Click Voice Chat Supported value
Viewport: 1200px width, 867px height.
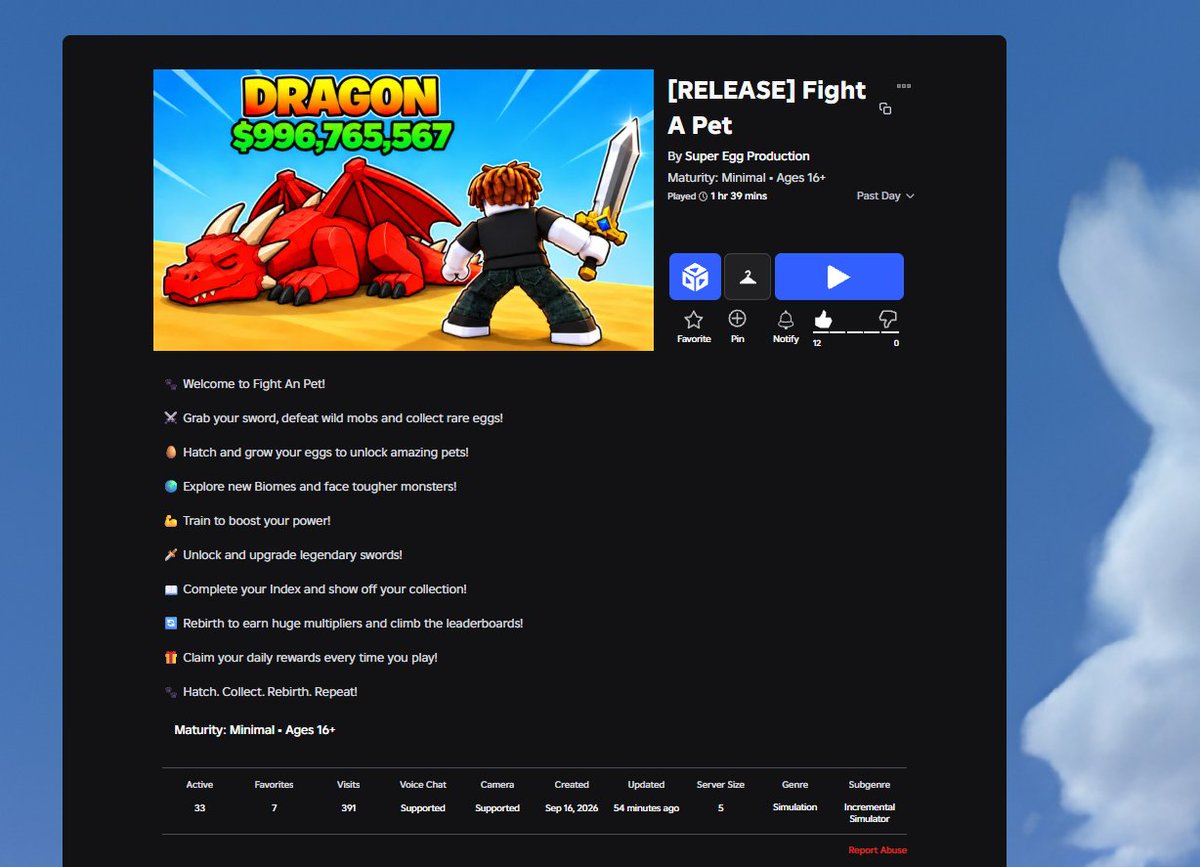(423, 808)
